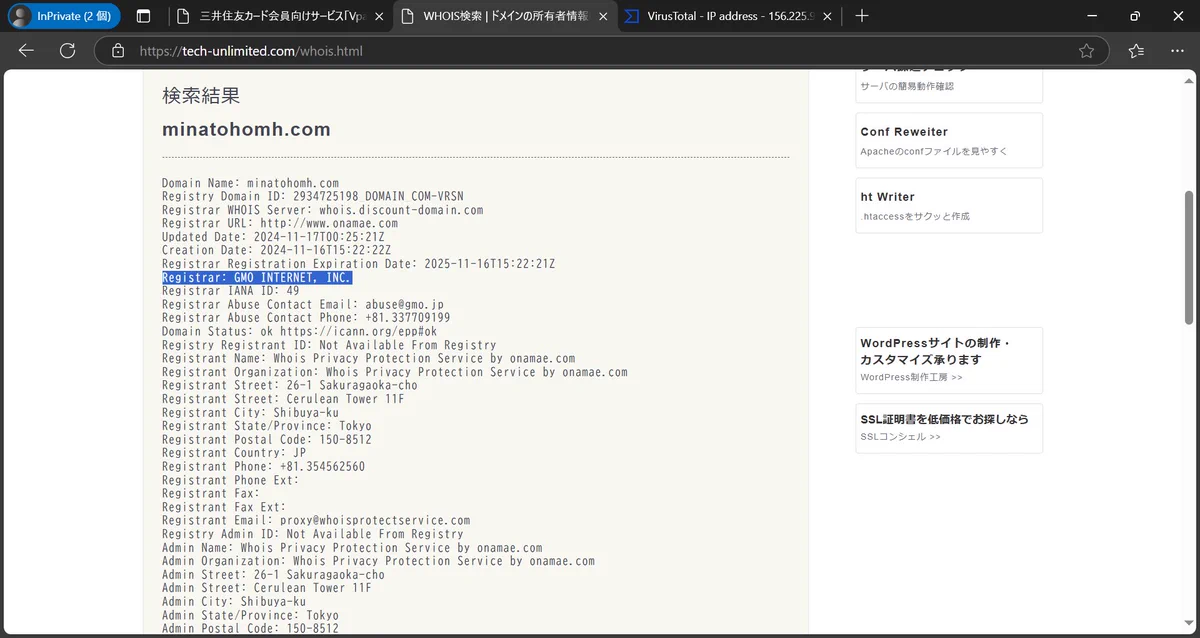Click the Registrant Postal Code: 150-8512 line
The width and height of the screenshot is (1200, 638).
(x=267, y=440)
